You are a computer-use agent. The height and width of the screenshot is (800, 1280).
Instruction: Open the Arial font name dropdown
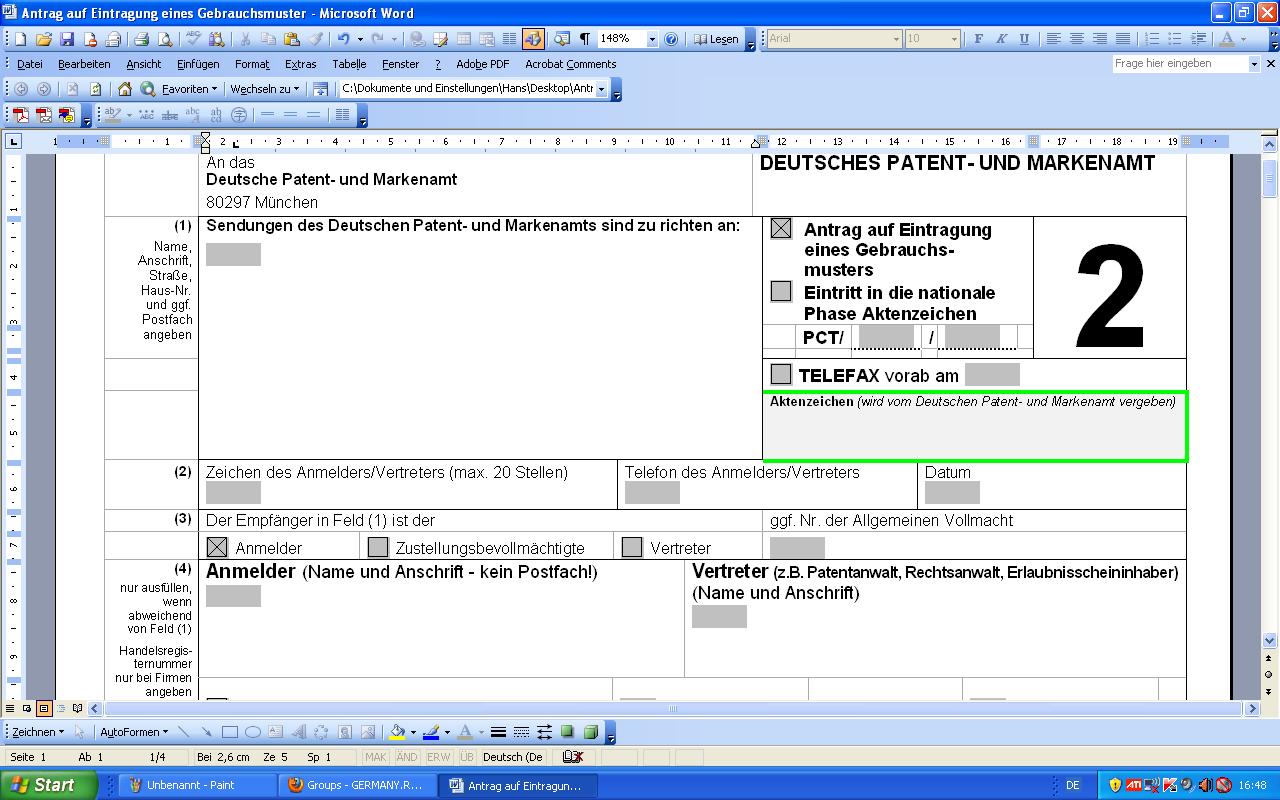(896, 39)
